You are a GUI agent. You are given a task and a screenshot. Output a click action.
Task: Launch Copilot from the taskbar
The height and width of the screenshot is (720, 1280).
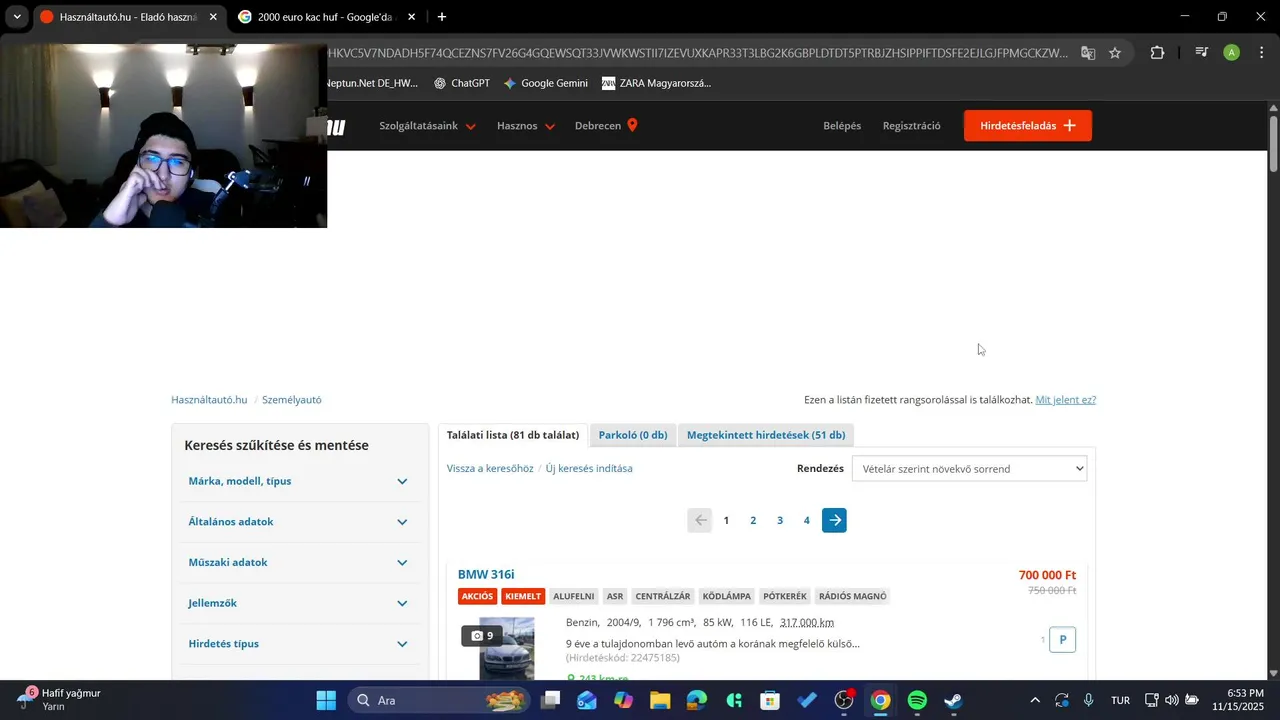[623, 700]
